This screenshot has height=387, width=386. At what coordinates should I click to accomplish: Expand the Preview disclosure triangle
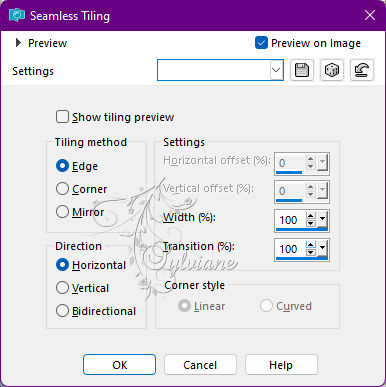pos(18,43)
